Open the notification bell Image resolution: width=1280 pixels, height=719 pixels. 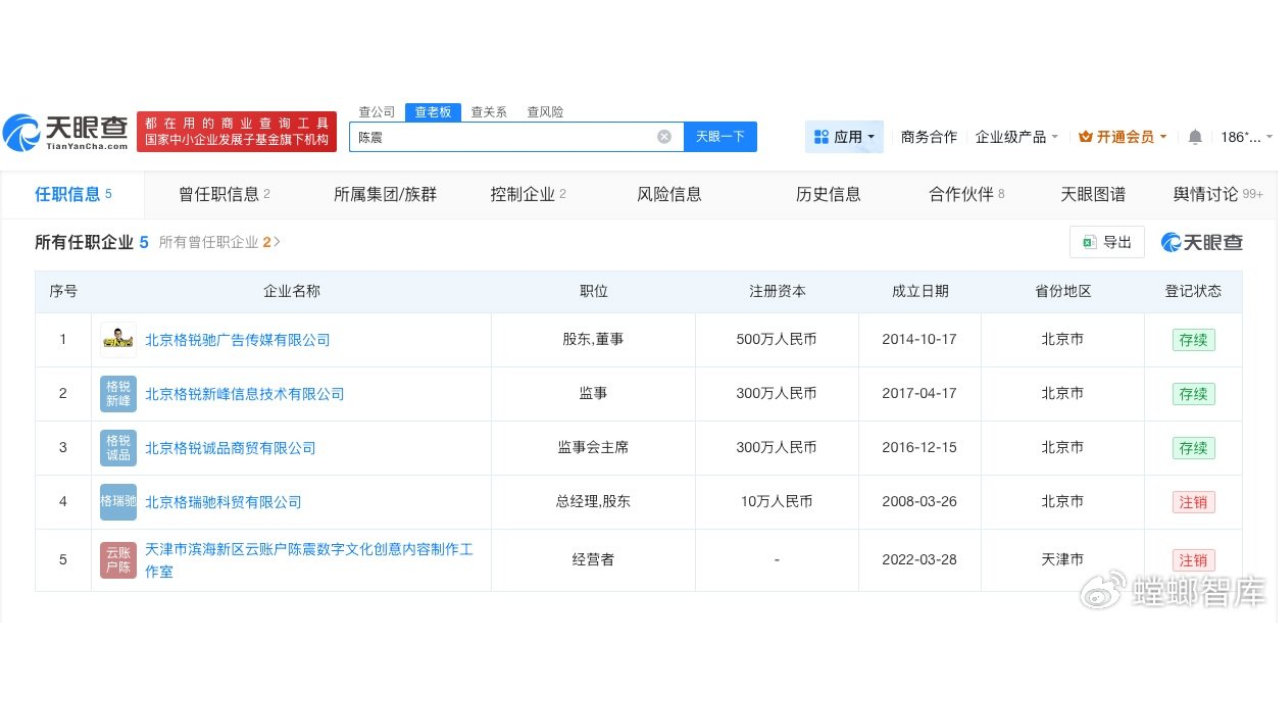(1195, 137)
